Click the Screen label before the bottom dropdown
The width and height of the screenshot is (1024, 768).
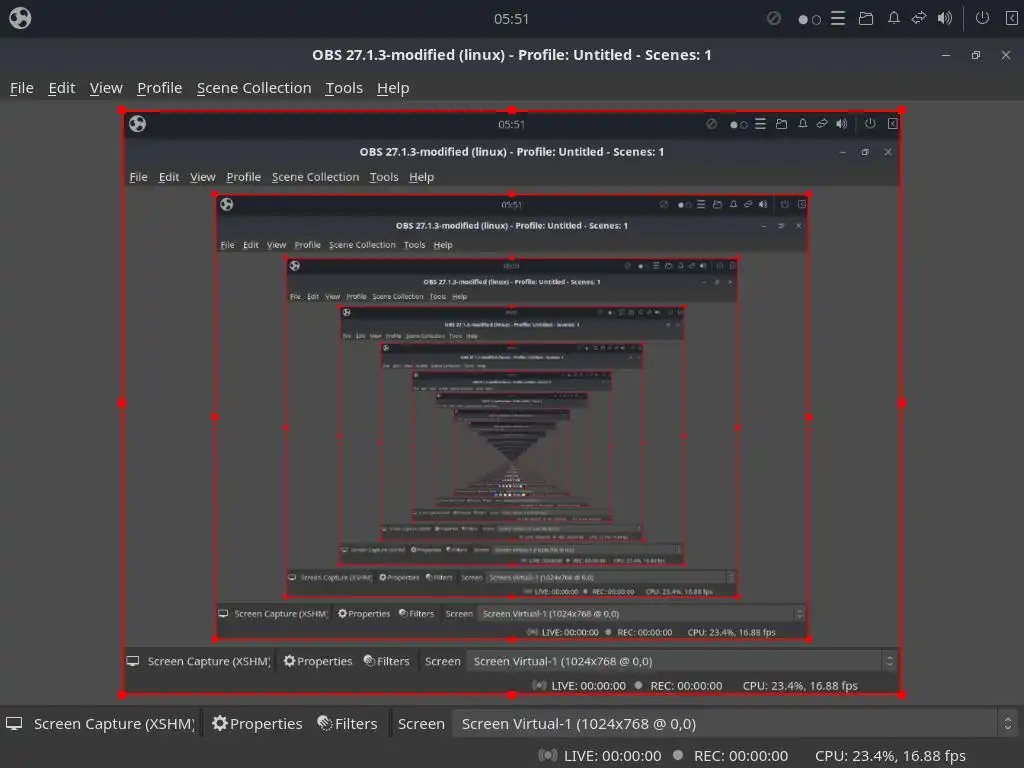coord(421,724)
